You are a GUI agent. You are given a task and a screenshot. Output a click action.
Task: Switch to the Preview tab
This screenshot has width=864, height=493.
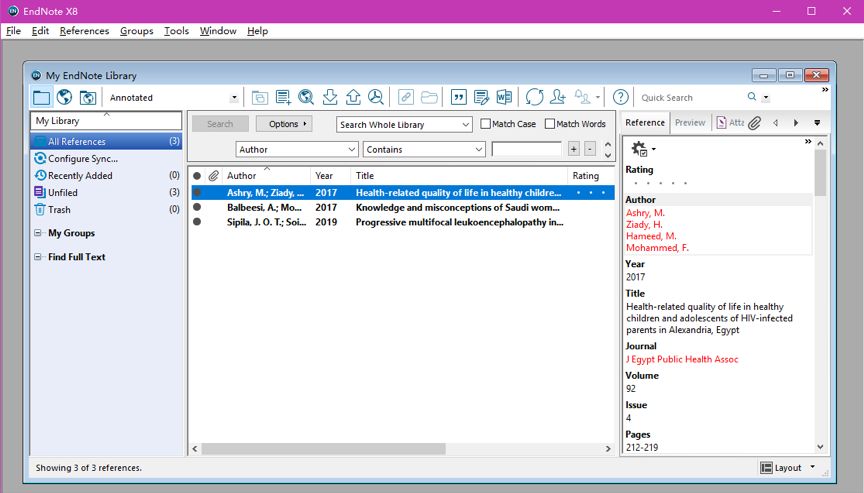point(690,123)
